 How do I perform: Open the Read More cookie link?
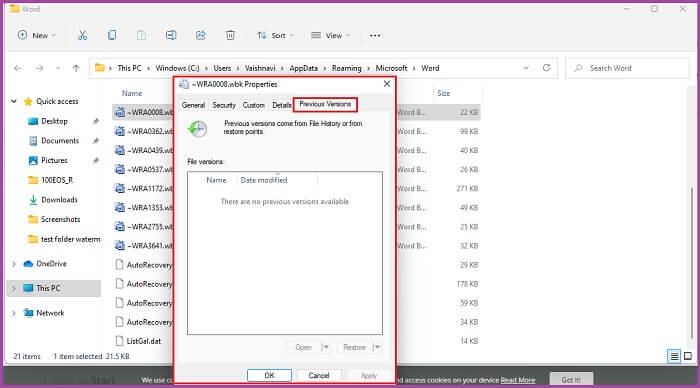click(x=517, y=380)
